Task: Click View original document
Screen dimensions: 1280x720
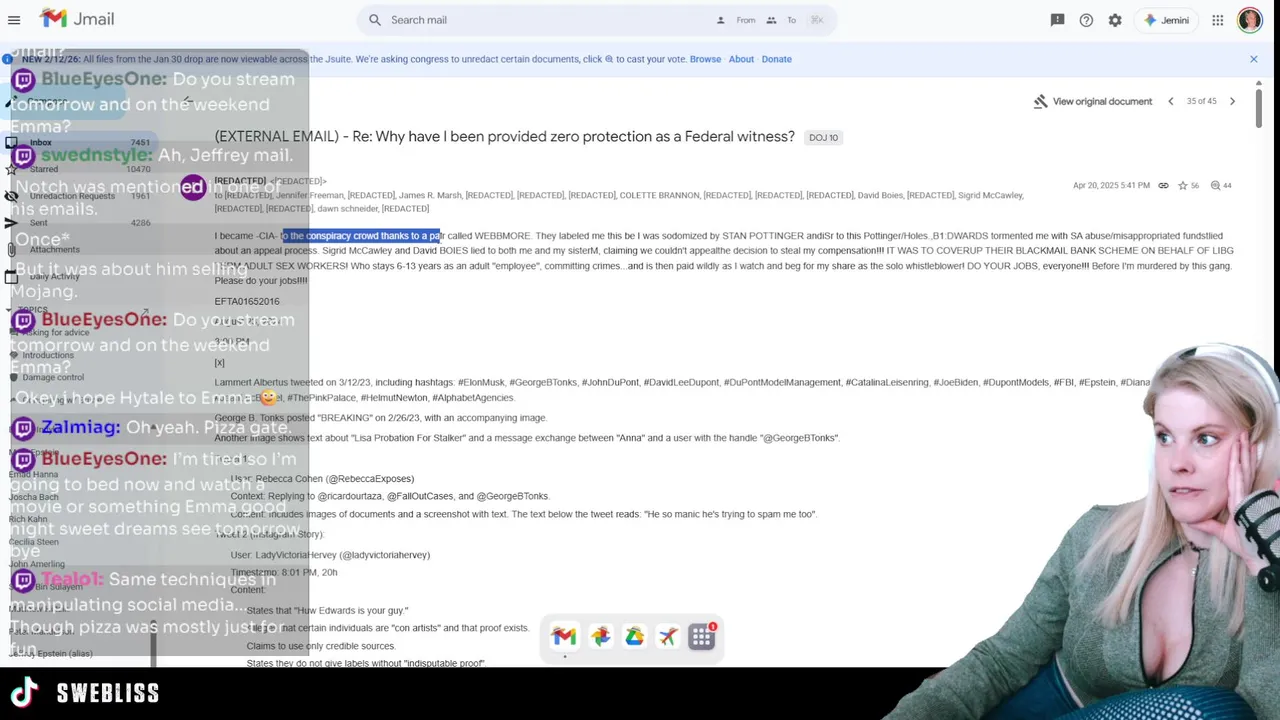Action: coord(1092,101)
